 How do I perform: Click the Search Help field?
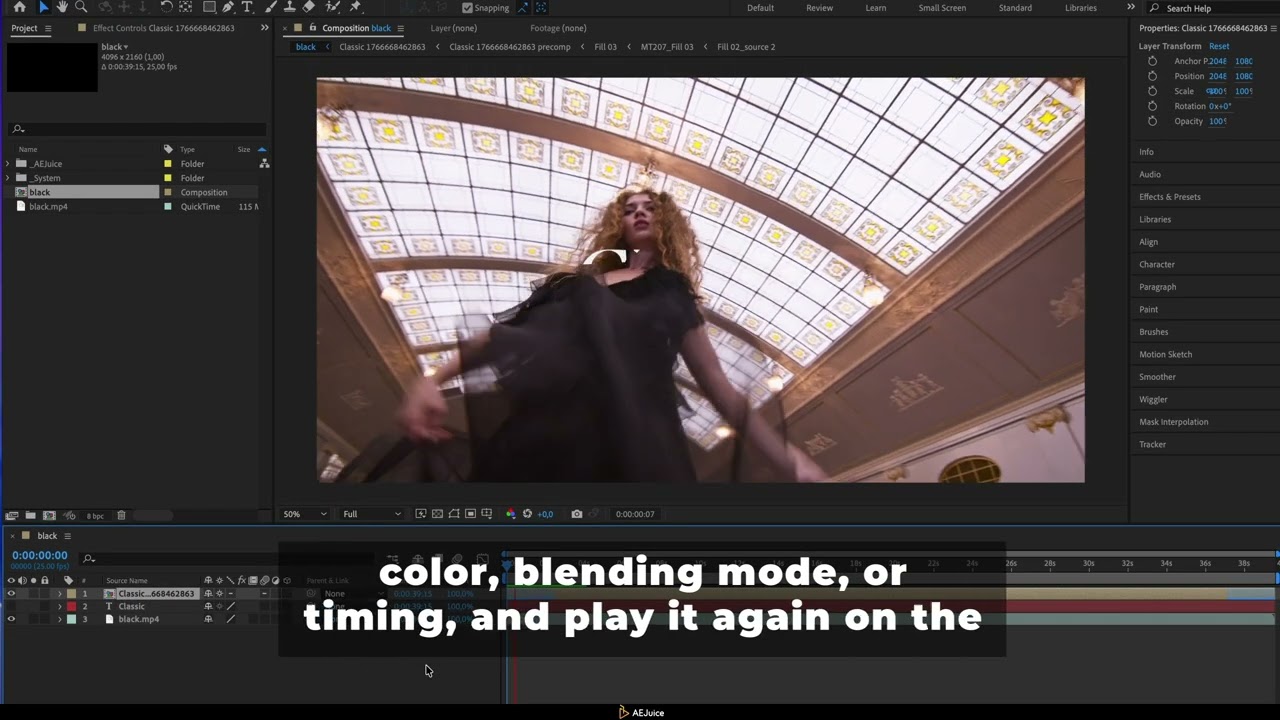[1215, 8]
